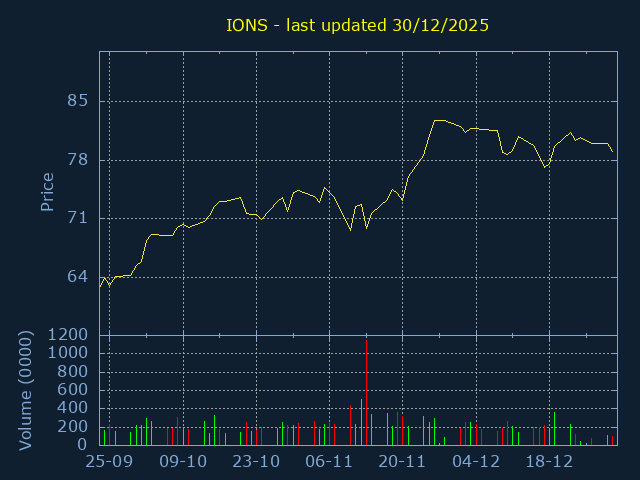Viewport: 640px width, 480px height.
Task: Select the 64 price tick label
Action: (x=77, y=276)
